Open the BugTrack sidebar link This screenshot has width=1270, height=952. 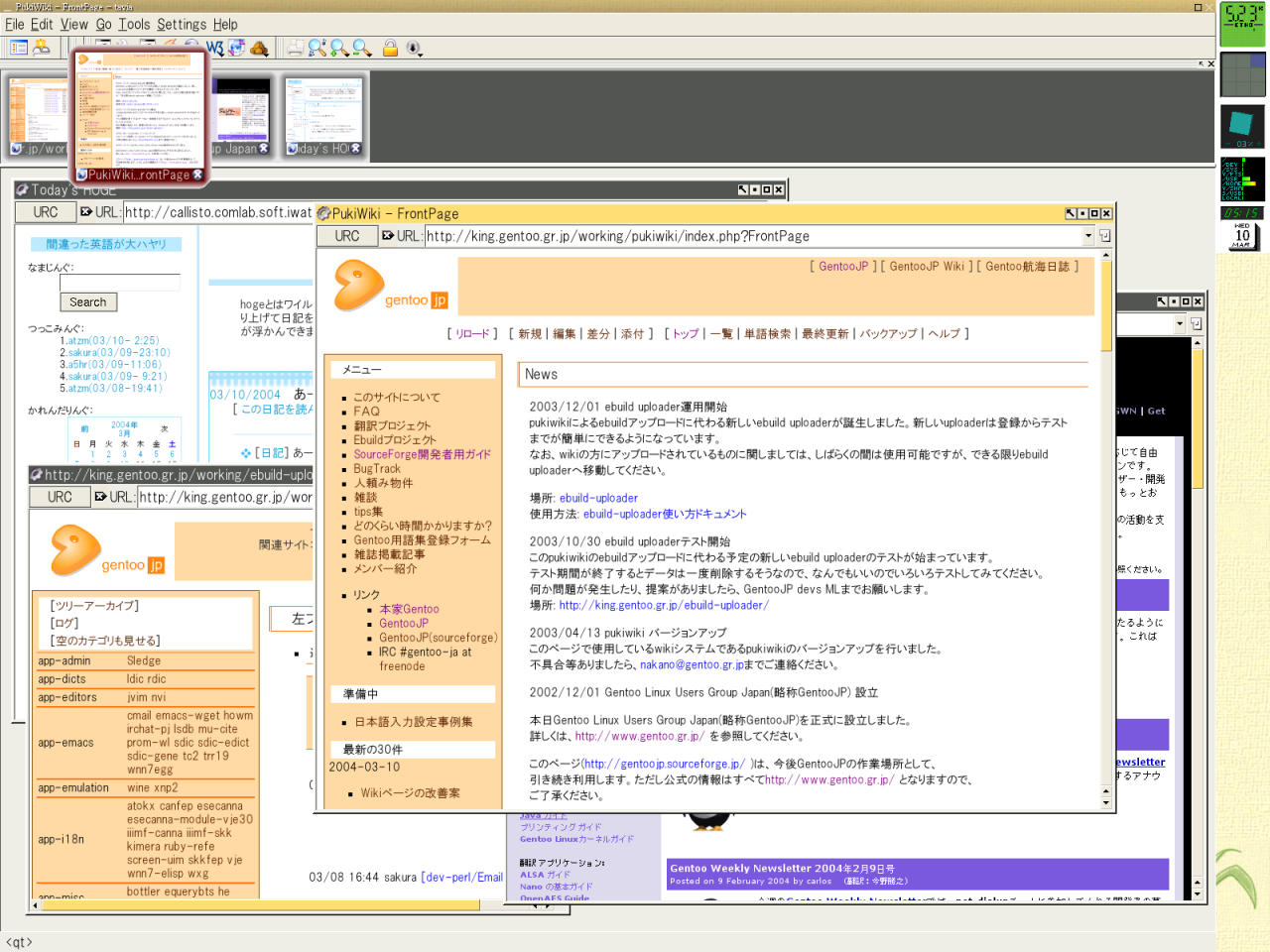tap(377, 469)
